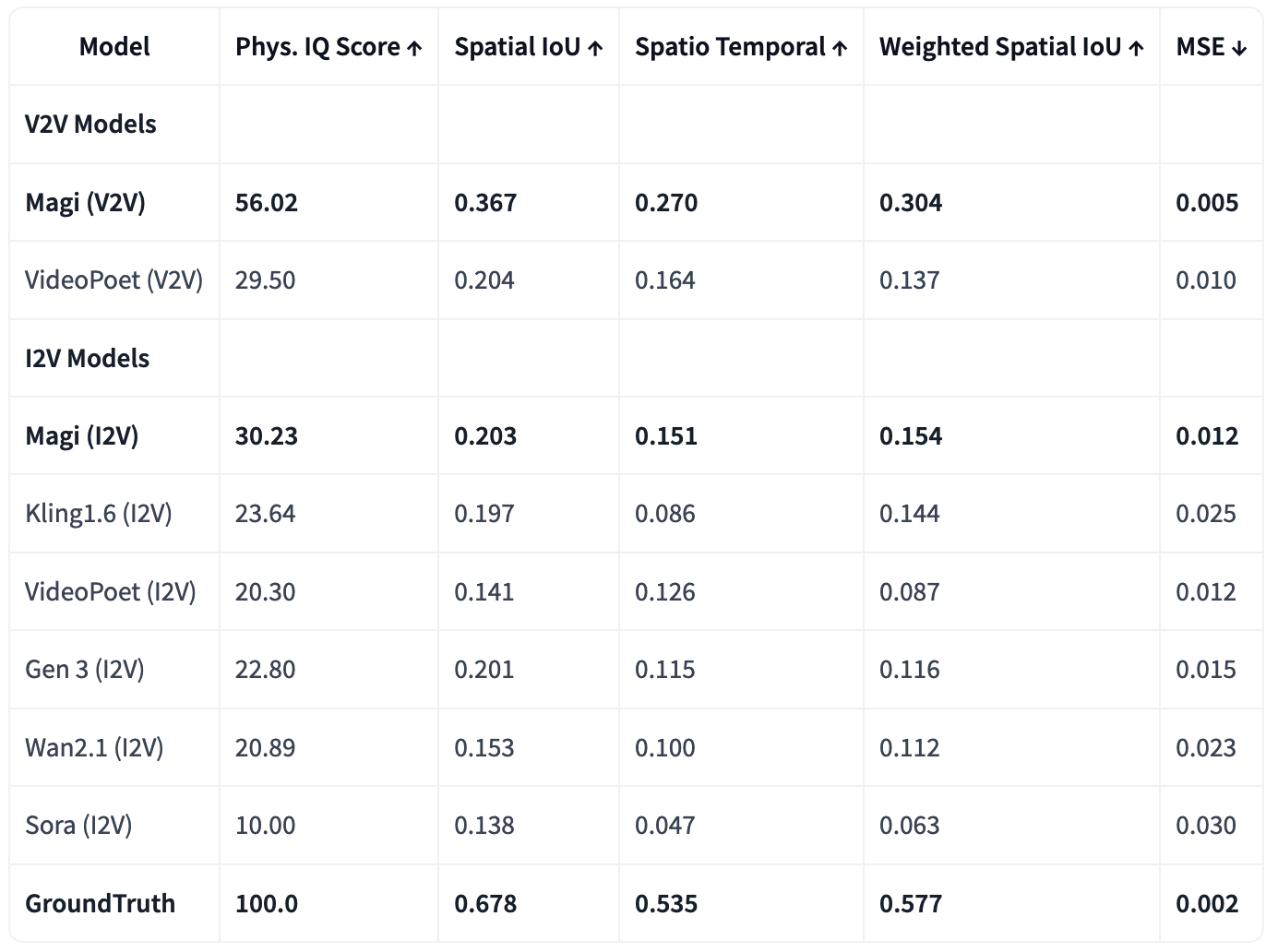
Task: Click the up arrow after Spatio Temporal
Action: click(840, 49)
